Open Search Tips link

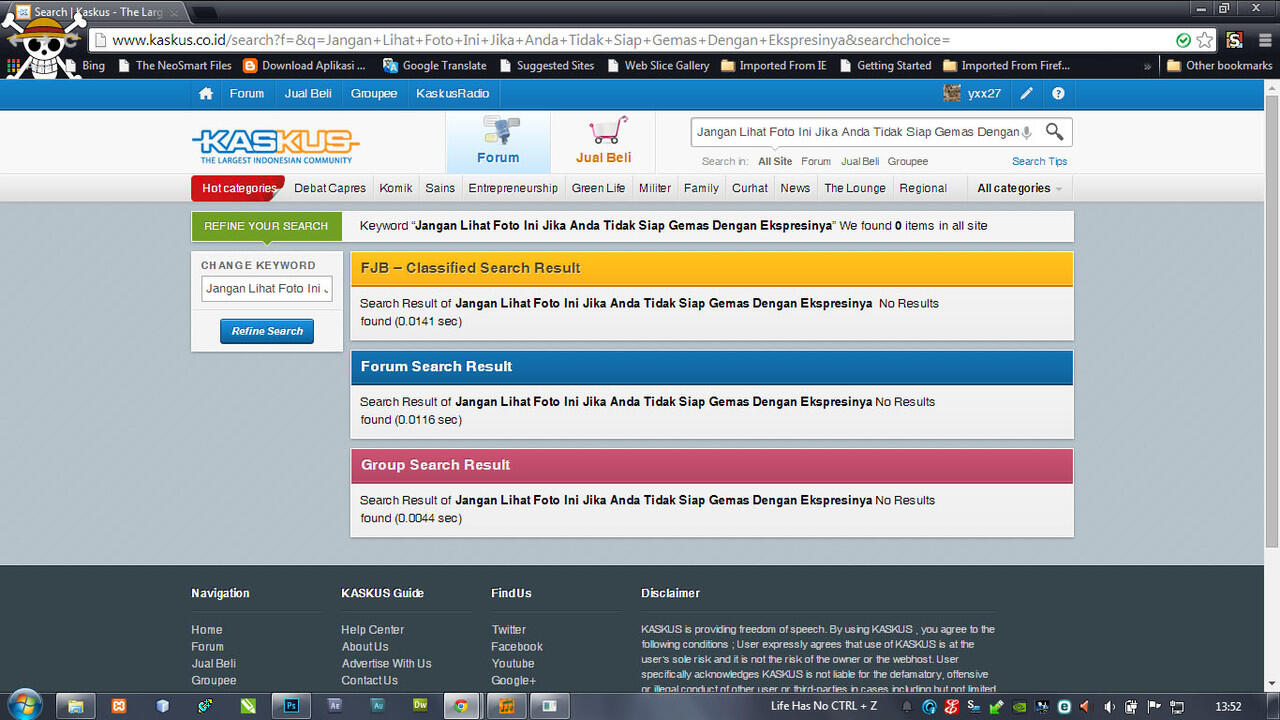[1039, 161]
